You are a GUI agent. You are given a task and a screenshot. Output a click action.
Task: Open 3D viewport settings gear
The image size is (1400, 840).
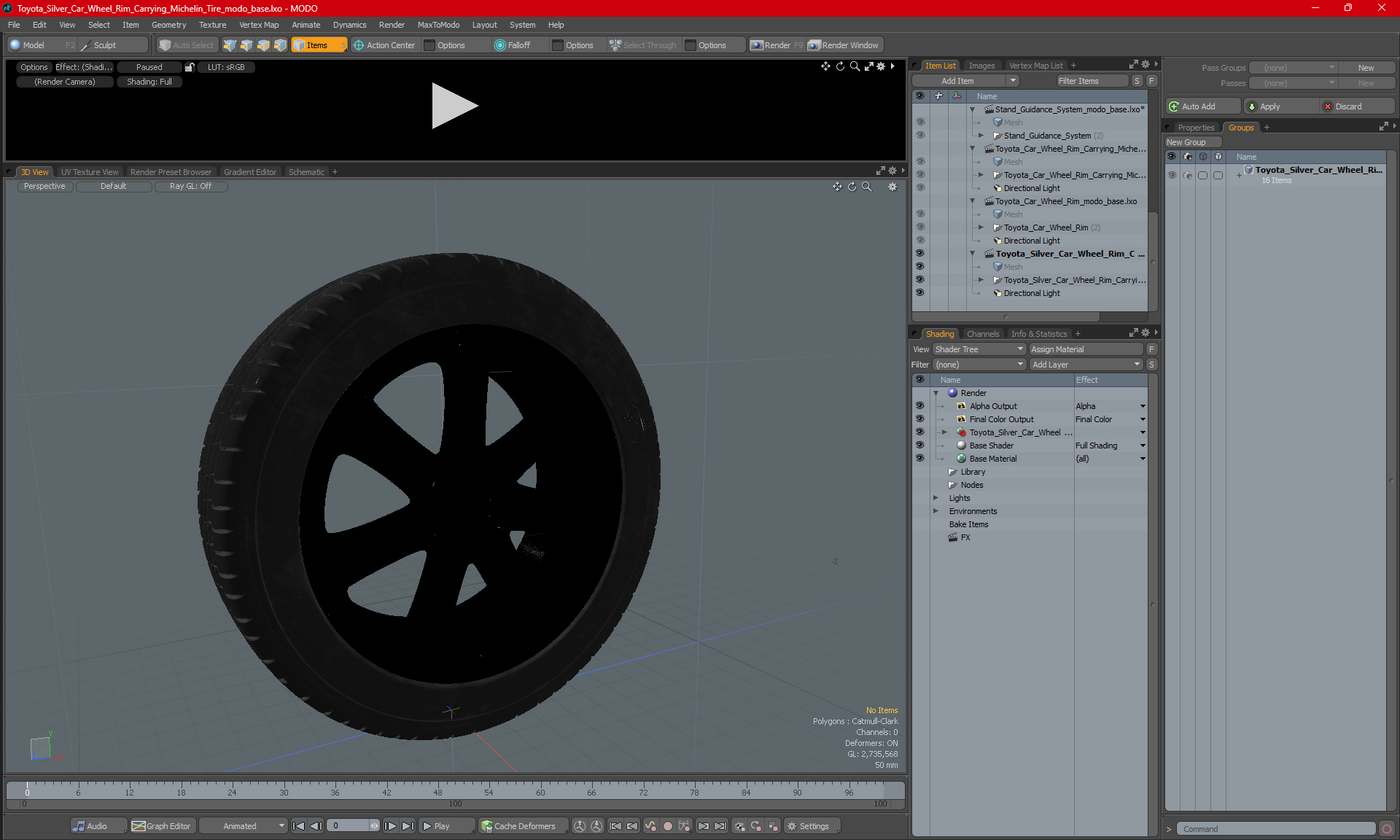(x=892, y=187)
